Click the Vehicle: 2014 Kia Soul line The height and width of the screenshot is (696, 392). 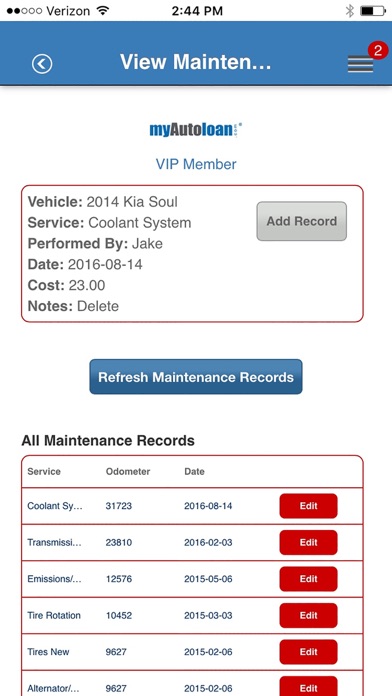pyautogui.click(x=103, y=202)
